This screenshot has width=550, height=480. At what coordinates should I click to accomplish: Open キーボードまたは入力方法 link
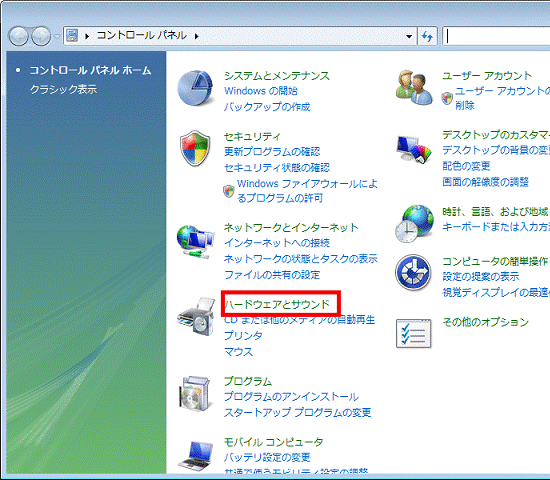click(x=496, y=227)
